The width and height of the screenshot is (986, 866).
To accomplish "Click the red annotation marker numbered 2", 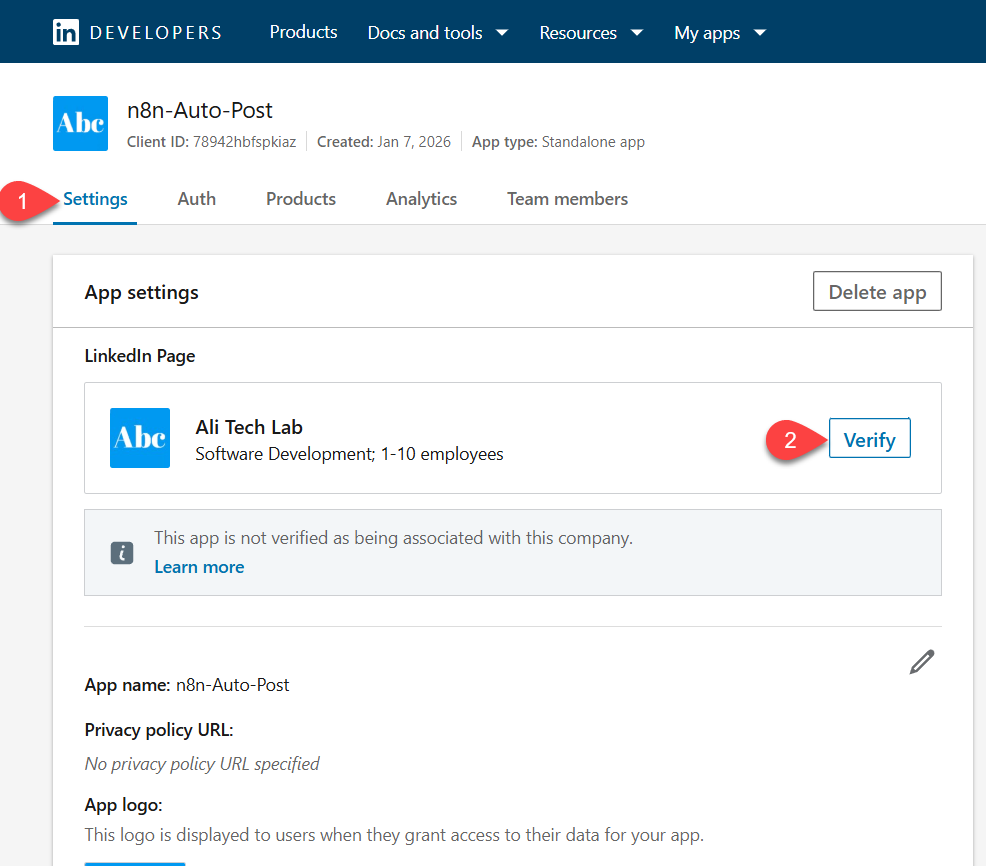I will tap(790, 440).
